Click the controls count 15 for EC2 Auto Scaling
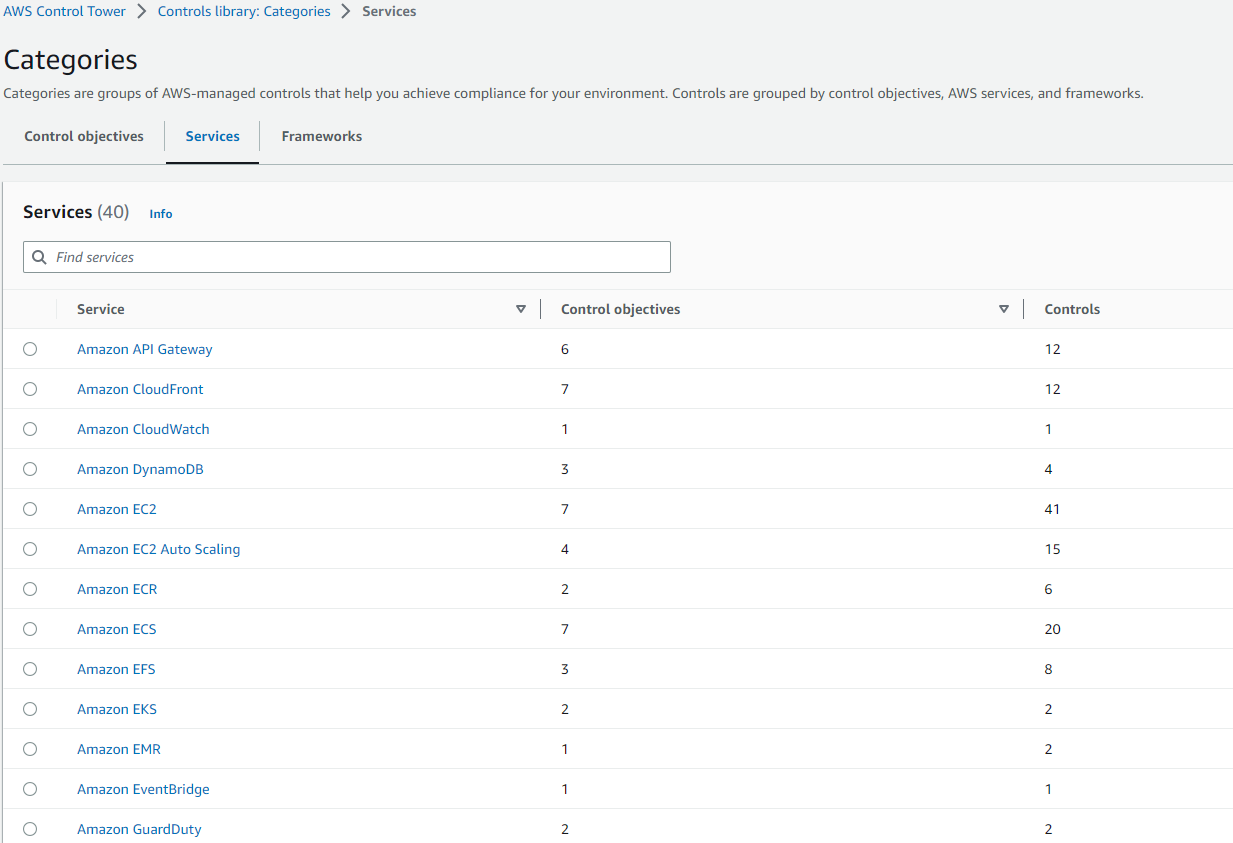This screenshot has width=1233, height=843. (1052, 549)
